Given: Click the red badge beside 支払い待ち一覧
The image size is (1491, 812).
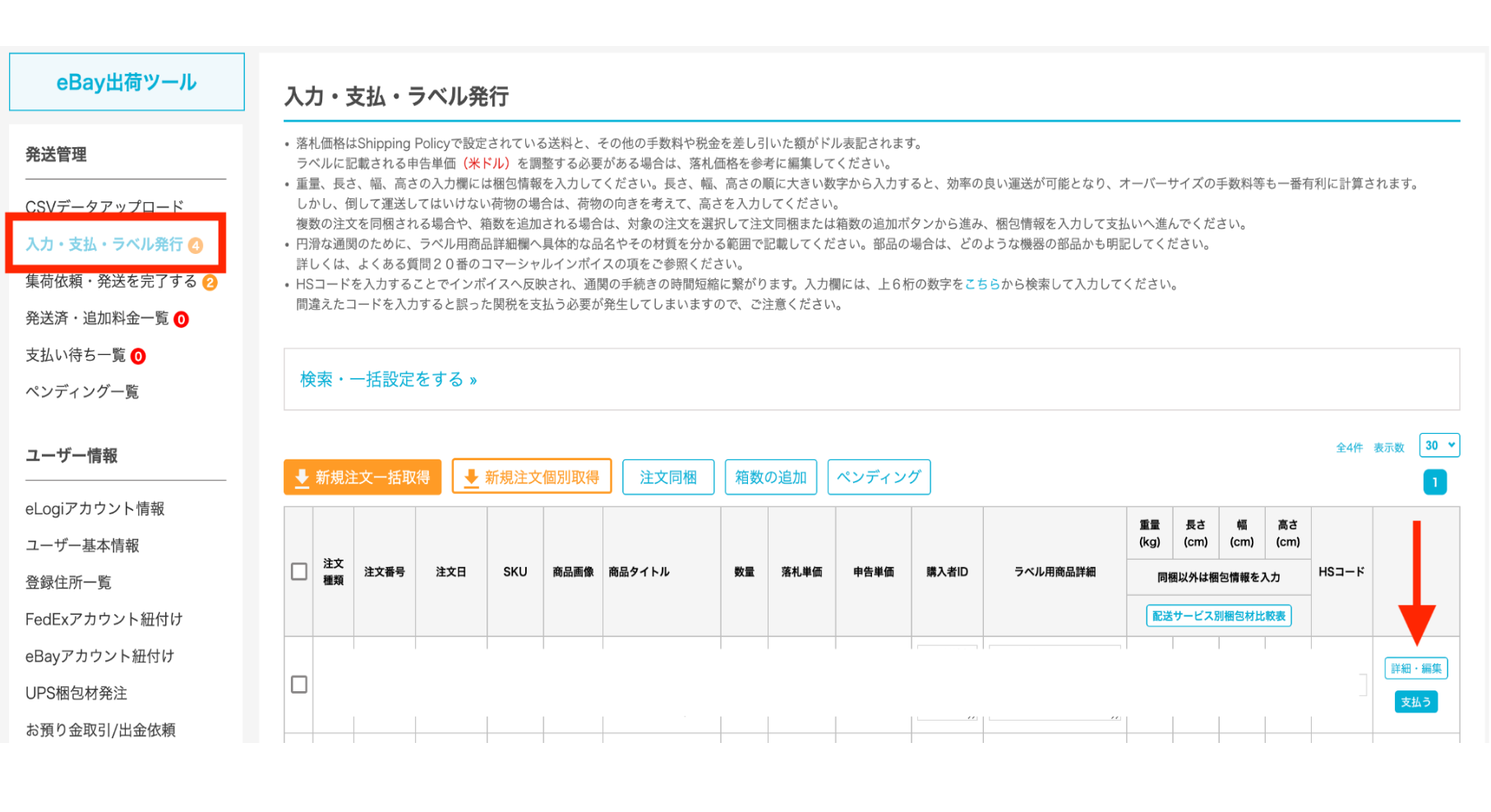Looking at the screenshot, I should [138, 357].
